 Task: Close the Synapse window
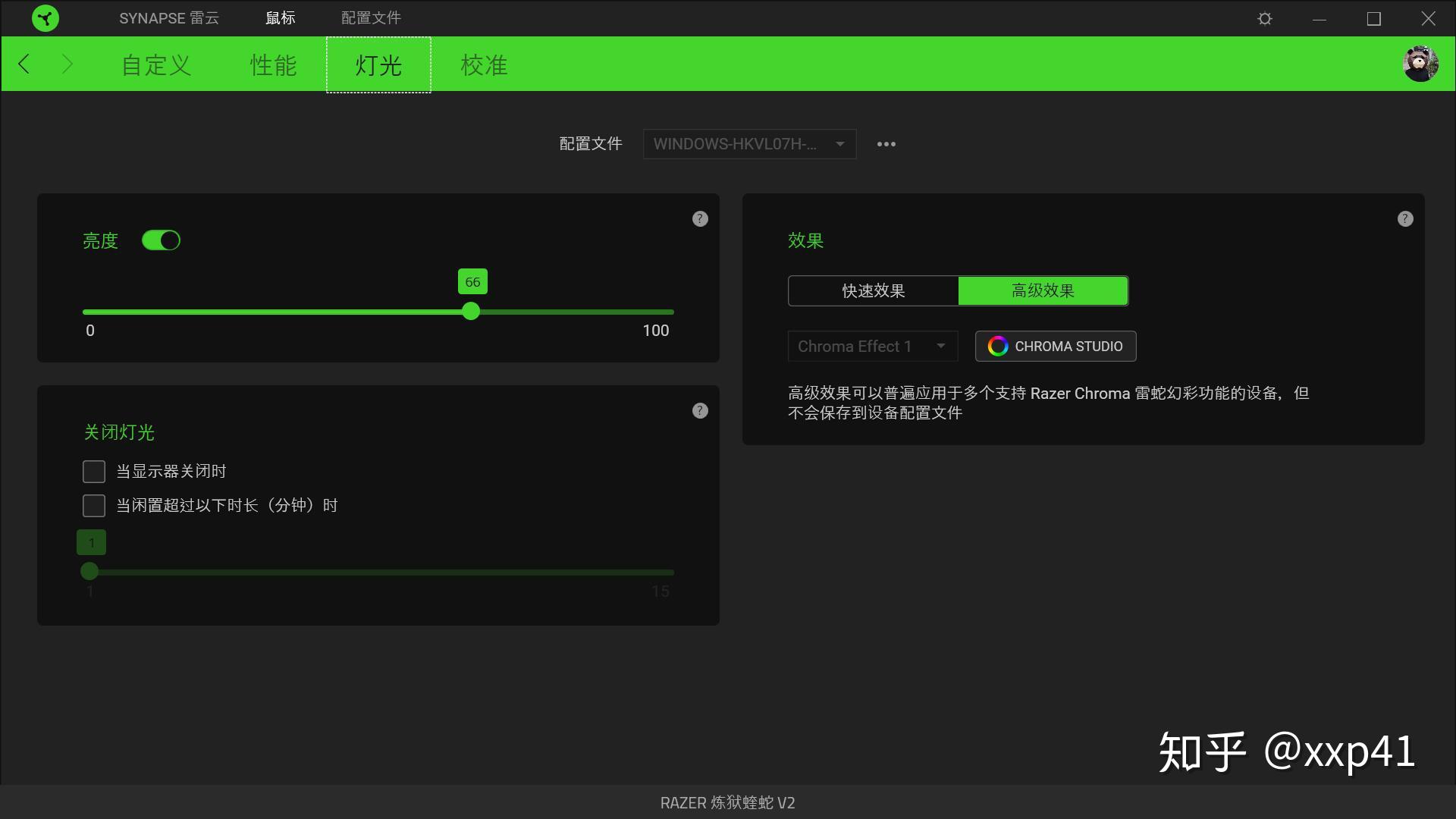(x=1428, y=18)
